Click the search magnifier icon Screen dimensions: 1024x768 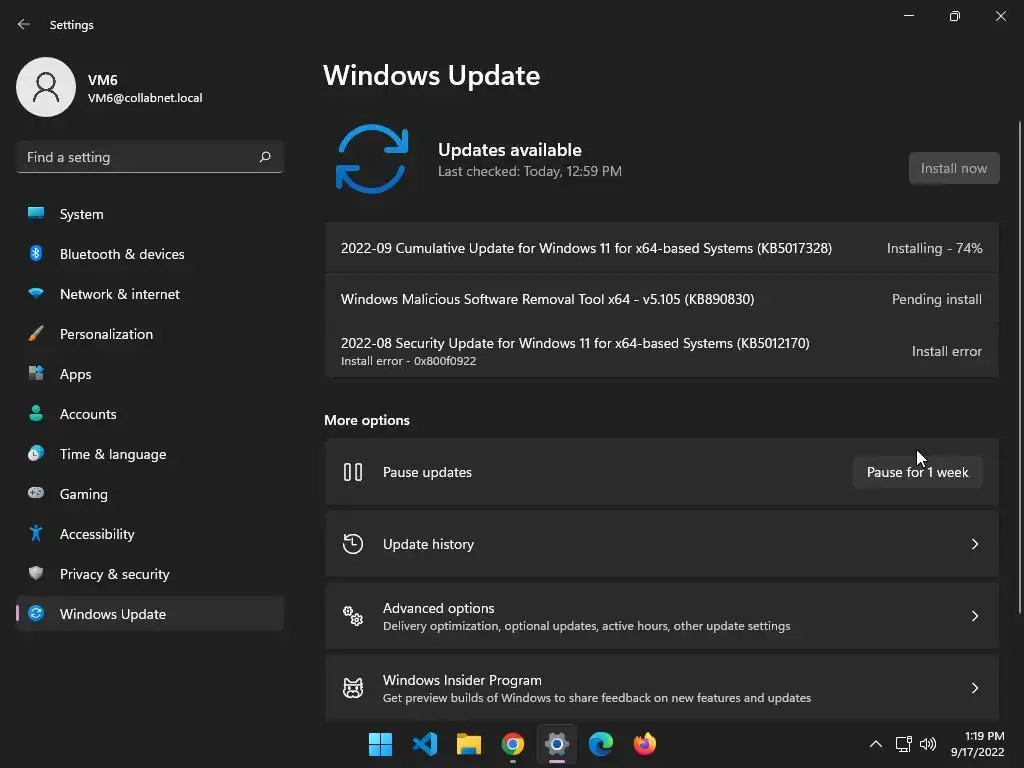264,157
